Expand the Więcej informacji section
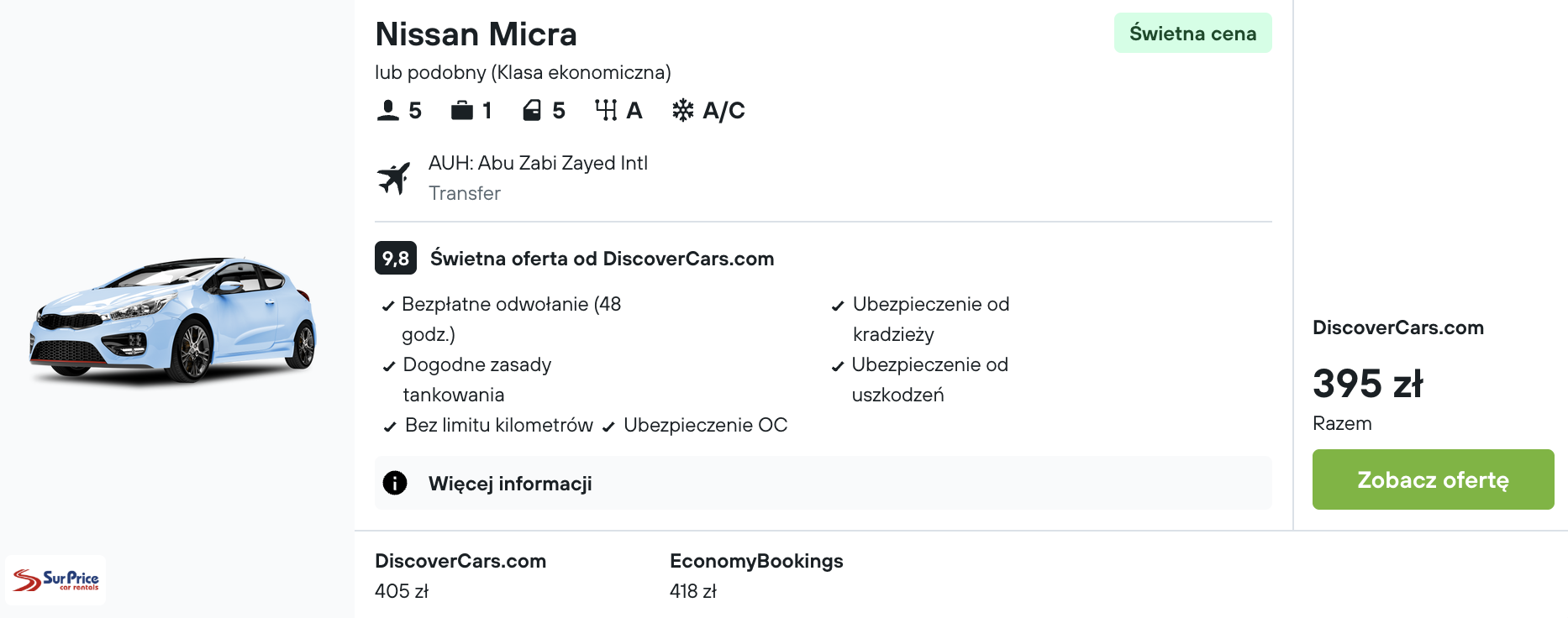The width and height of the screenshot is (1568, 618). (x=509, y=484)
